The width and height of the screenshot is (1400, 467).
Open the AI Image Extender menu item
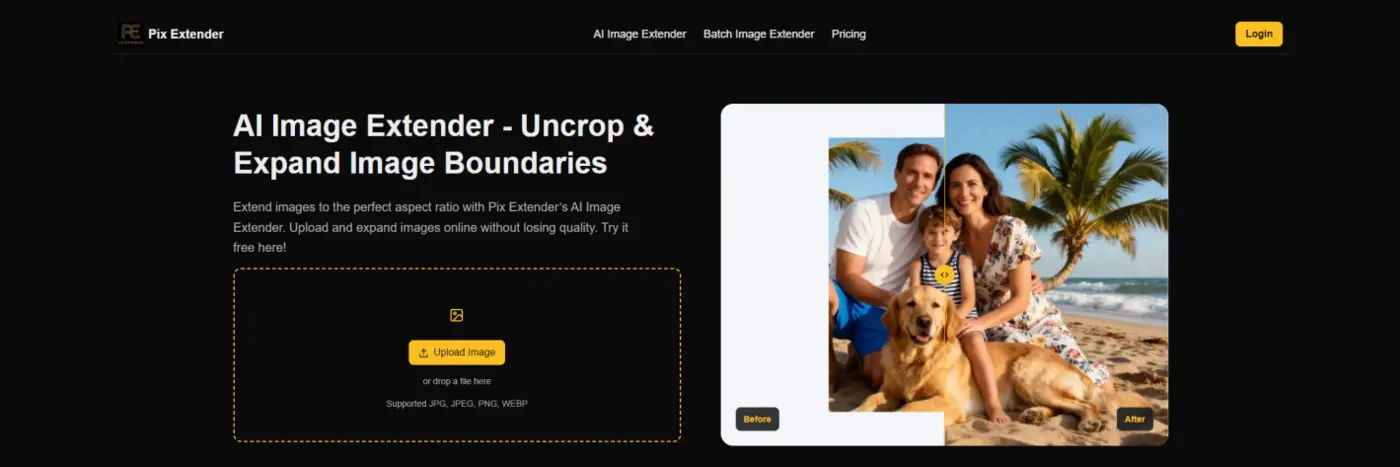click(640, 34)
